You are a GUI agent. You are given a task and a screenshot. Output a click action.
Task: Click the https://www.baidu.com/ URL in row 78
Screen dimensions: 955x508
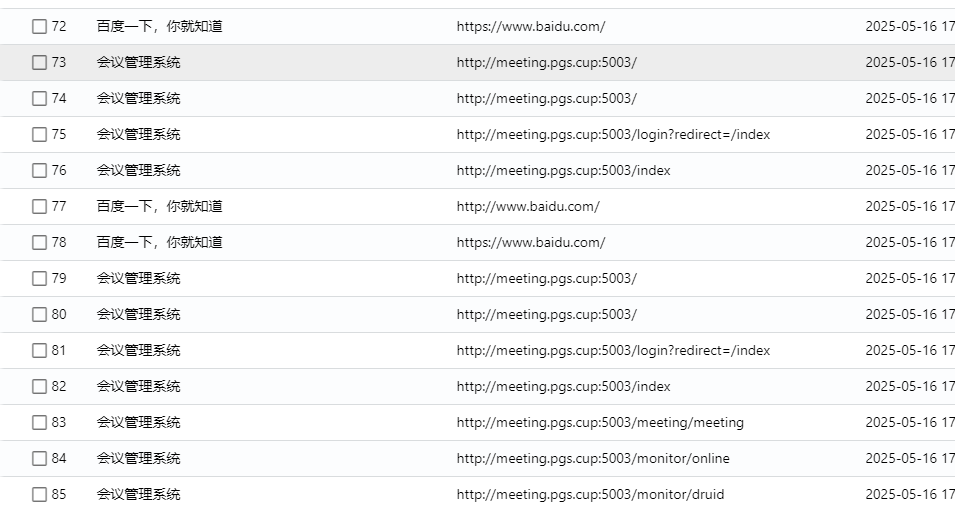531,242
